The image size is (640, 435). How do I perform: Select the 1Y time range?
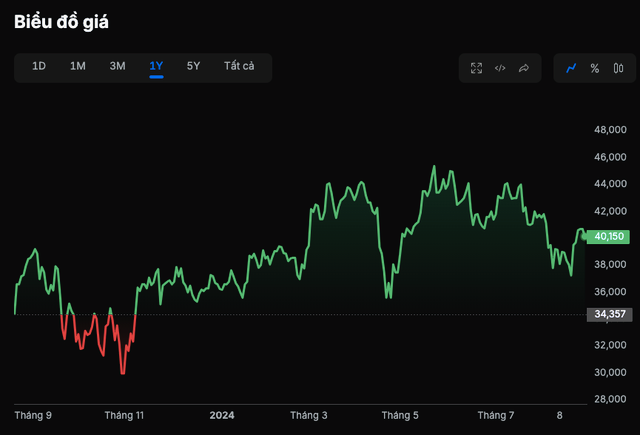(x=156, y=66)
